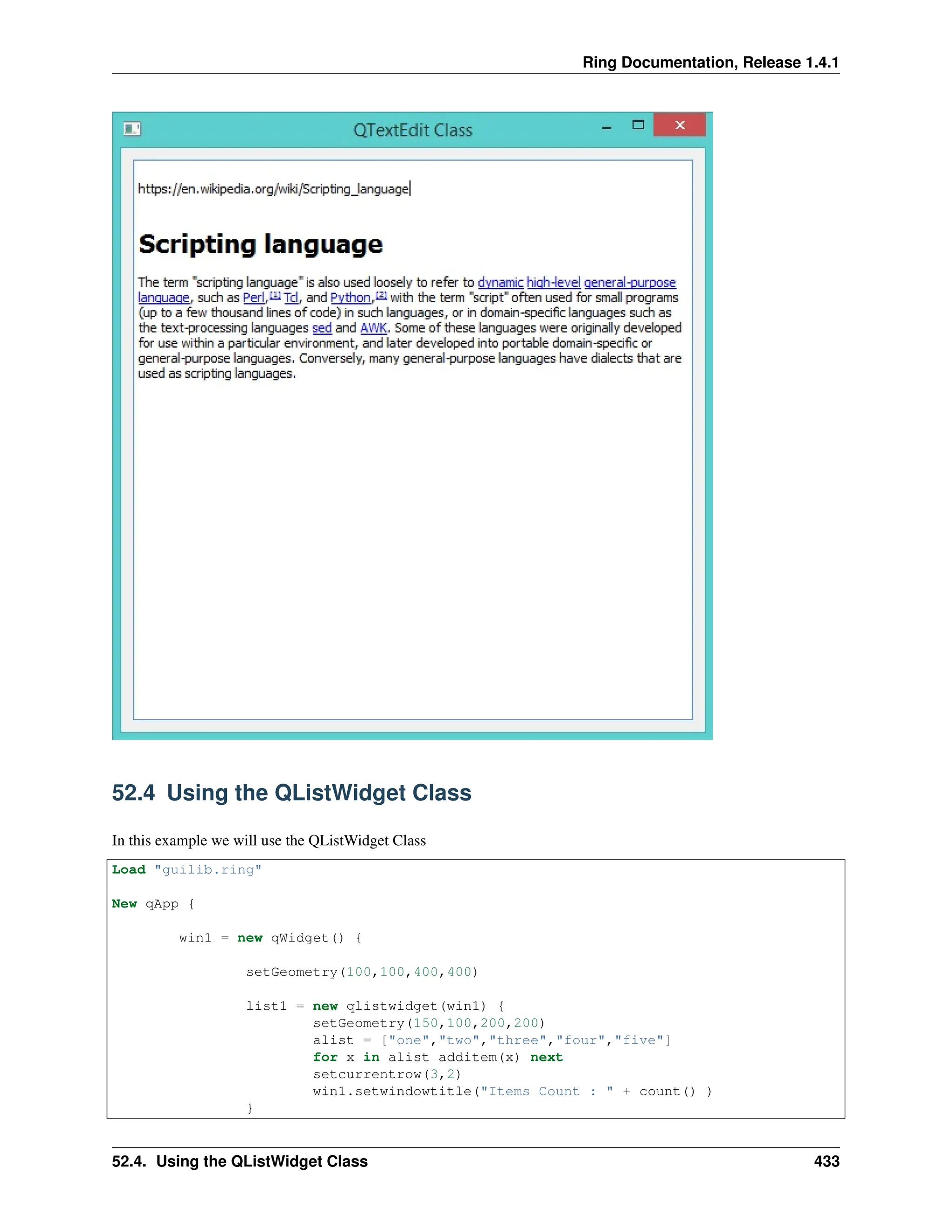
Task: Open footnote reference [2] after Python
Action: [381, 295]
